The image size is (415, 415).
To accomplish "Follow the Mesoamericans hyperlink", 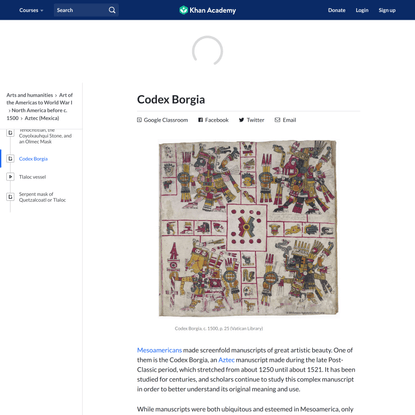I will (159, 350).
